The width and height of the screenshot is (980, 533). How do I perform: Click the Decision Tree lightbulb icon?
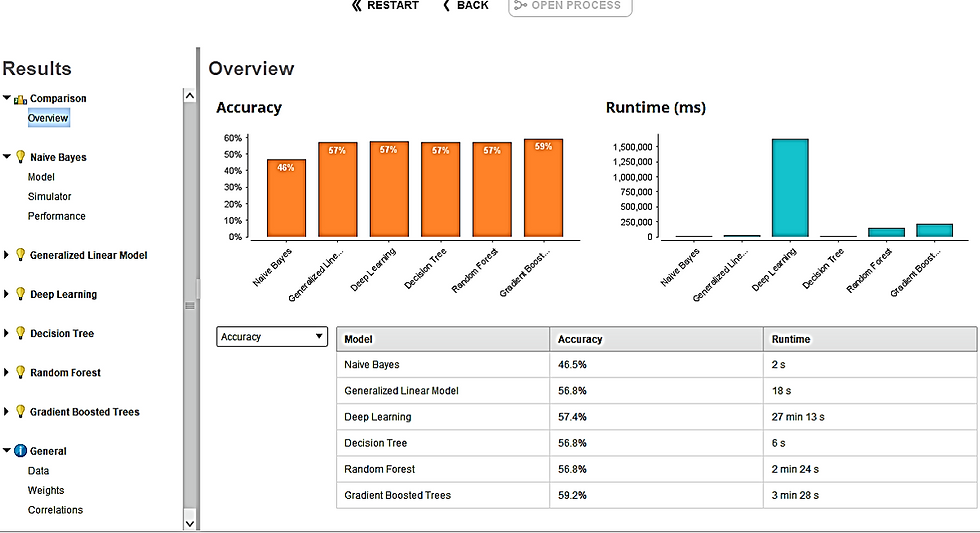click(x=20, y=333)
